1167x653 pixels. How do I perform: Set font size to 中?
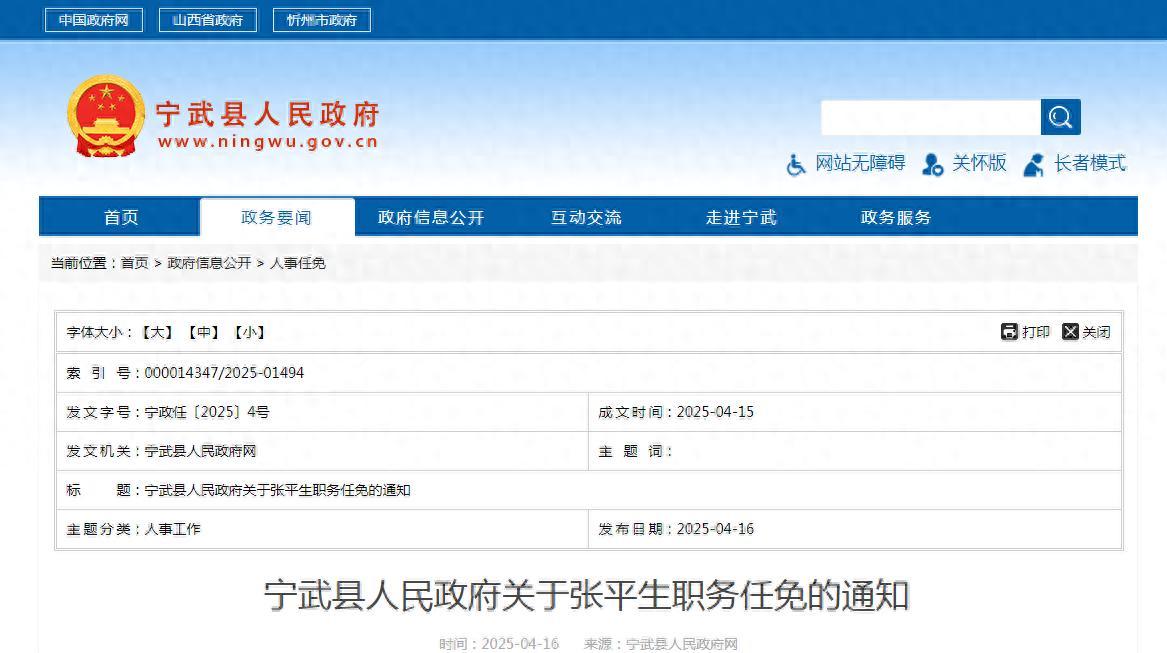click(204, 332)
